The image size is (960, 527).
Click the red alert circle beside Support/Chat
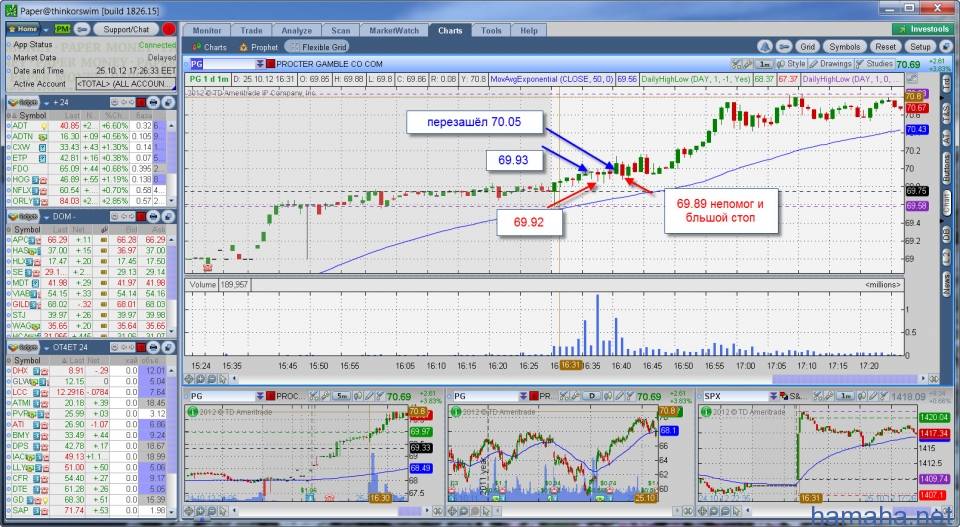(168, 29)
